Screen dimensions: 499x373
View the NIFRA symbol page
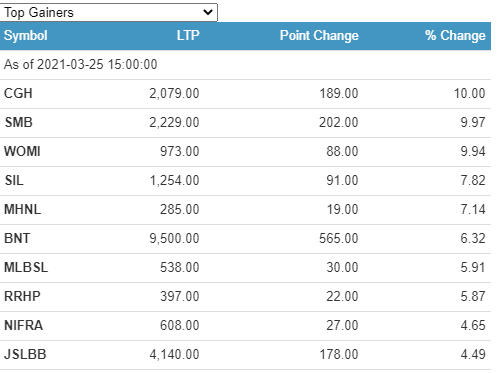pyautogui.click(x=23, y=325)
